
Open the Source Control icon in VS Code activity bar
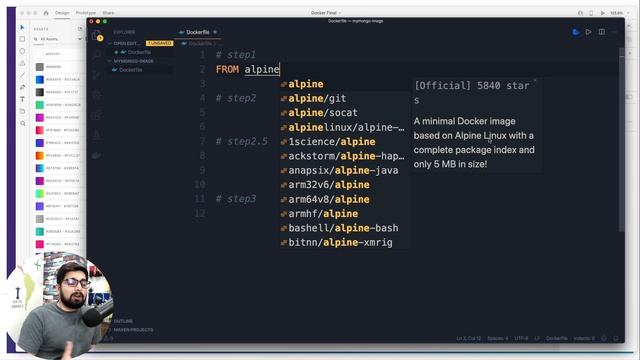point(97,75)
